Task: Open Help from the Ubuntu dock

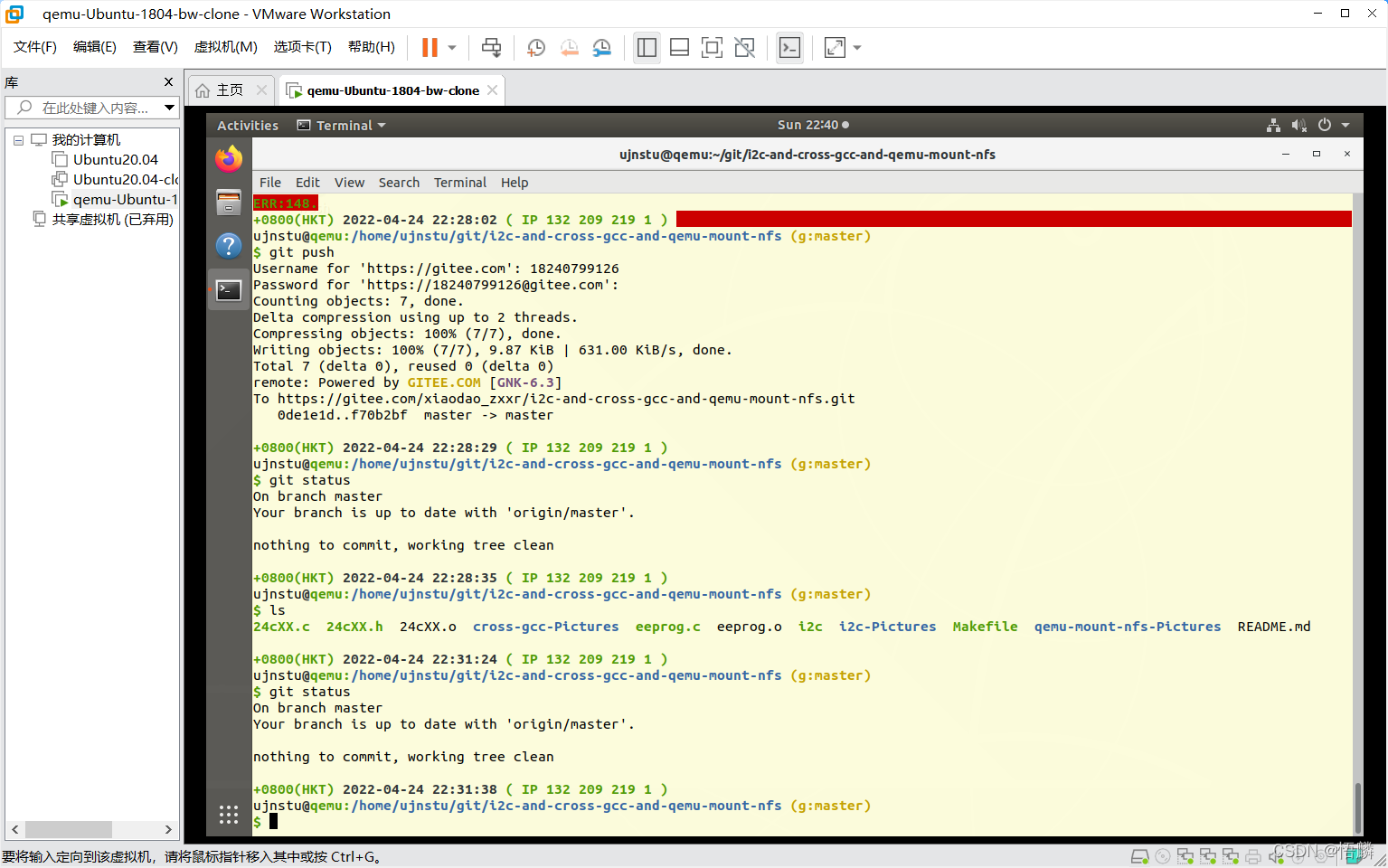Action: coord(229,246)
